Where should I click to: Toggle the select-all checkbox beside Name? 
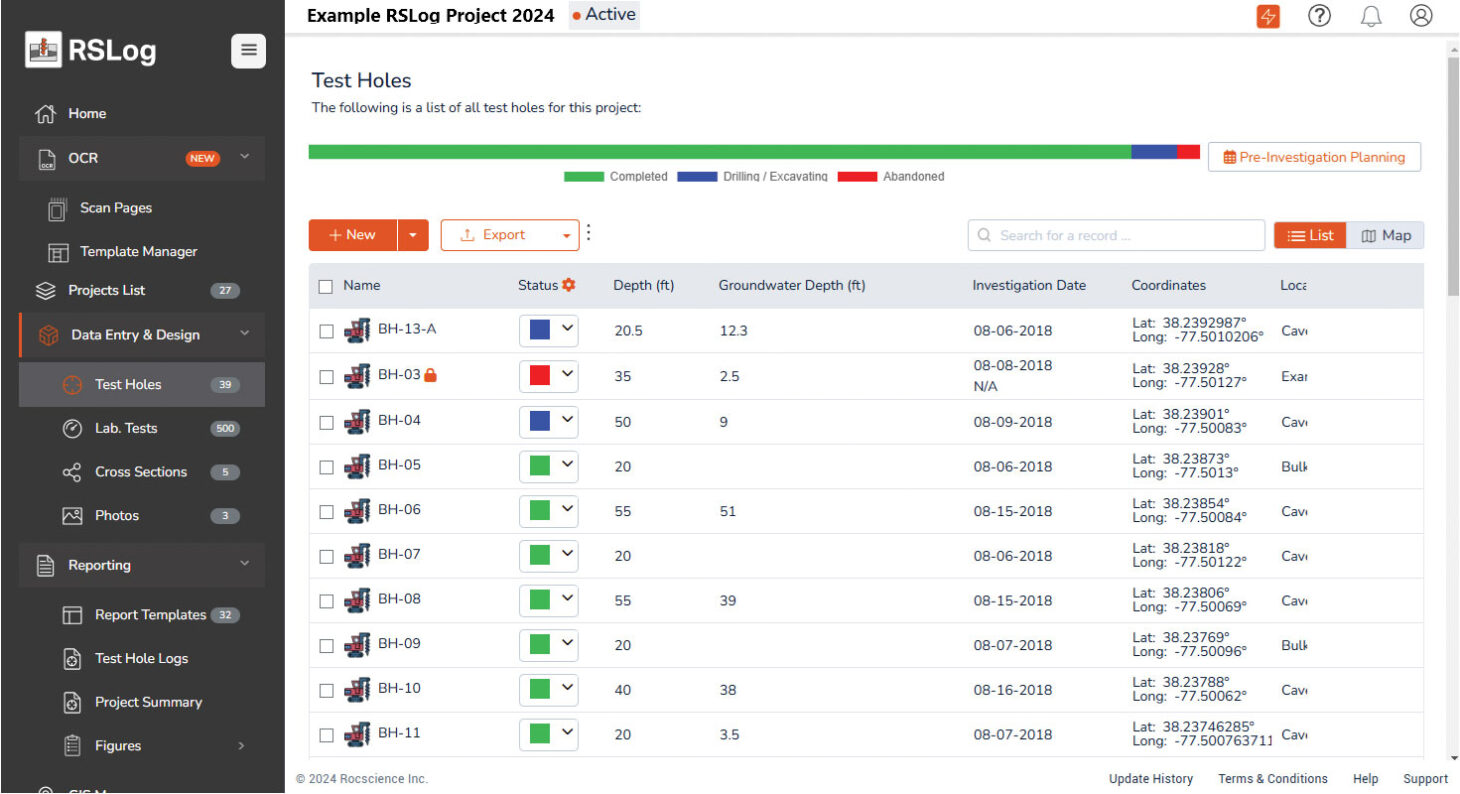325,286
